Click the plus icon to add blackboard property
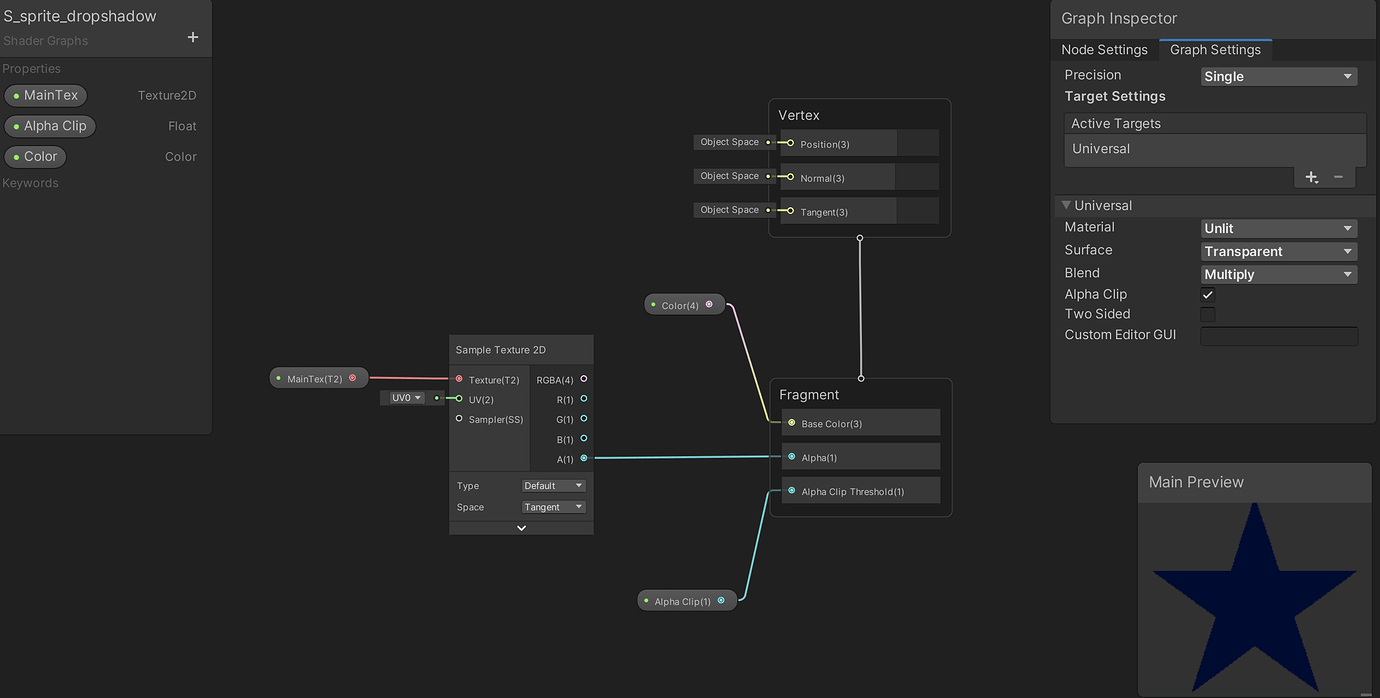The height and width of the screenshot is (698, 1380). [193, 38]
